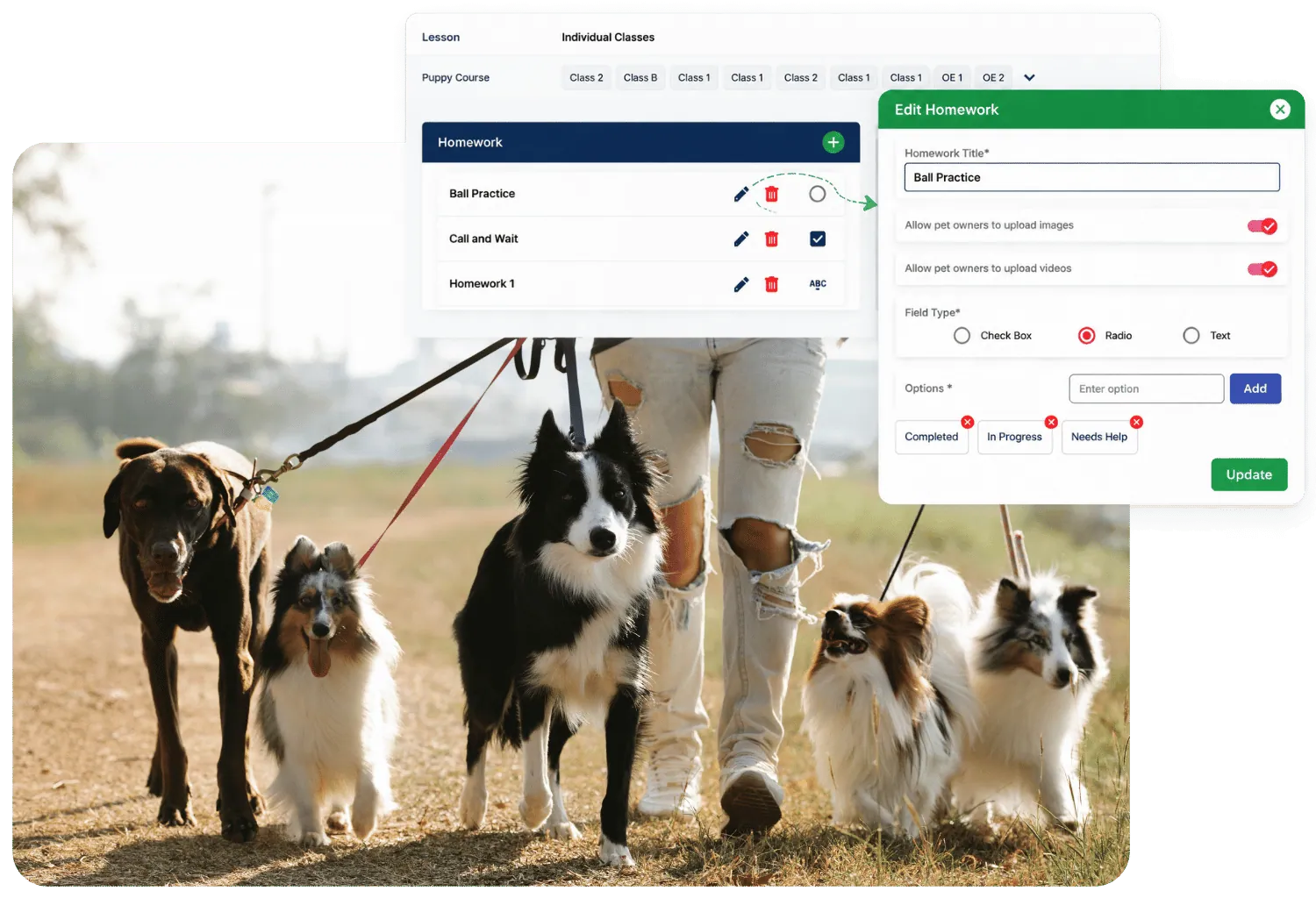Click the Enter option text field

tap(1147, 388)
